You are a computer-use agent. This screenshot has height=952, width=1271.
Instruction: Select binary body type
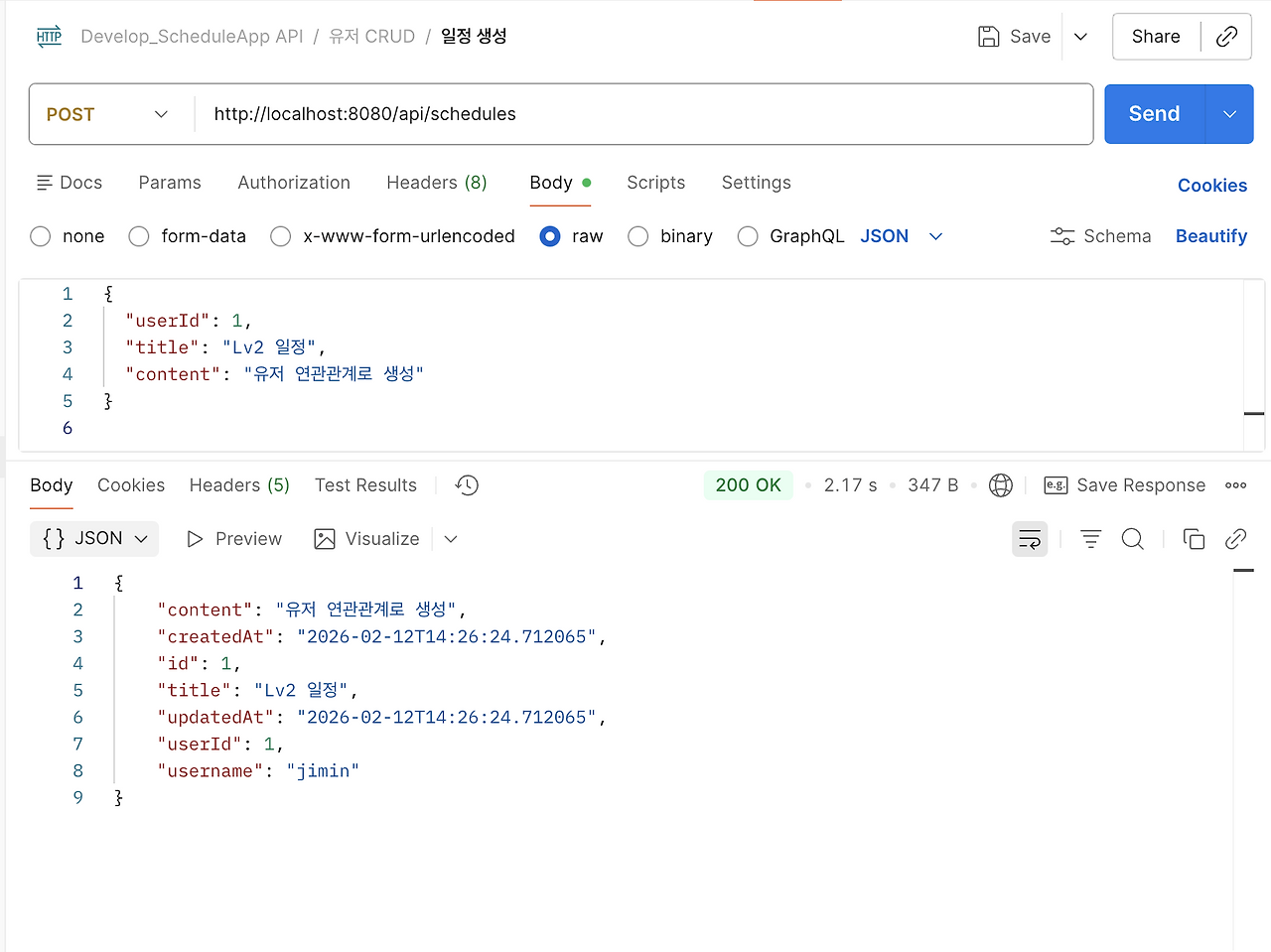670,236
